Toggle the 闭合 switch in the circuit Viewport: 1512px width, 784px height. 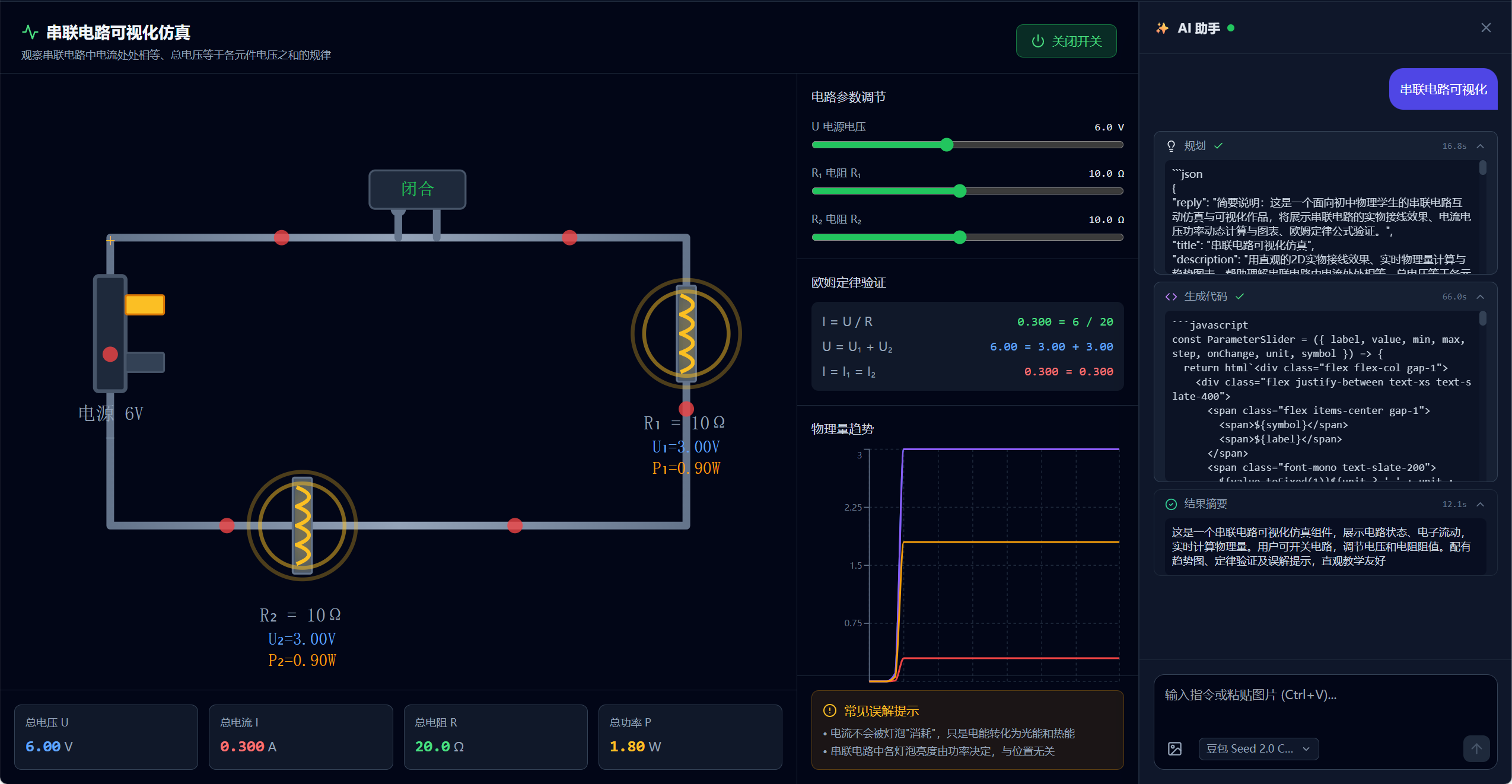pyautogui.click(x=417, y=189)
